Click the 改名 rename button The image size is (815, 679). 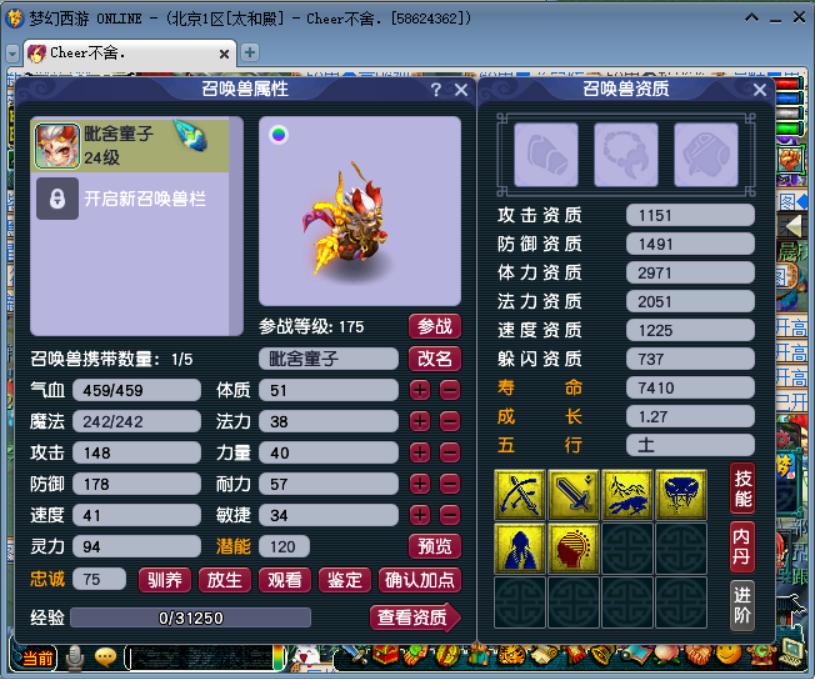point(435,359)
